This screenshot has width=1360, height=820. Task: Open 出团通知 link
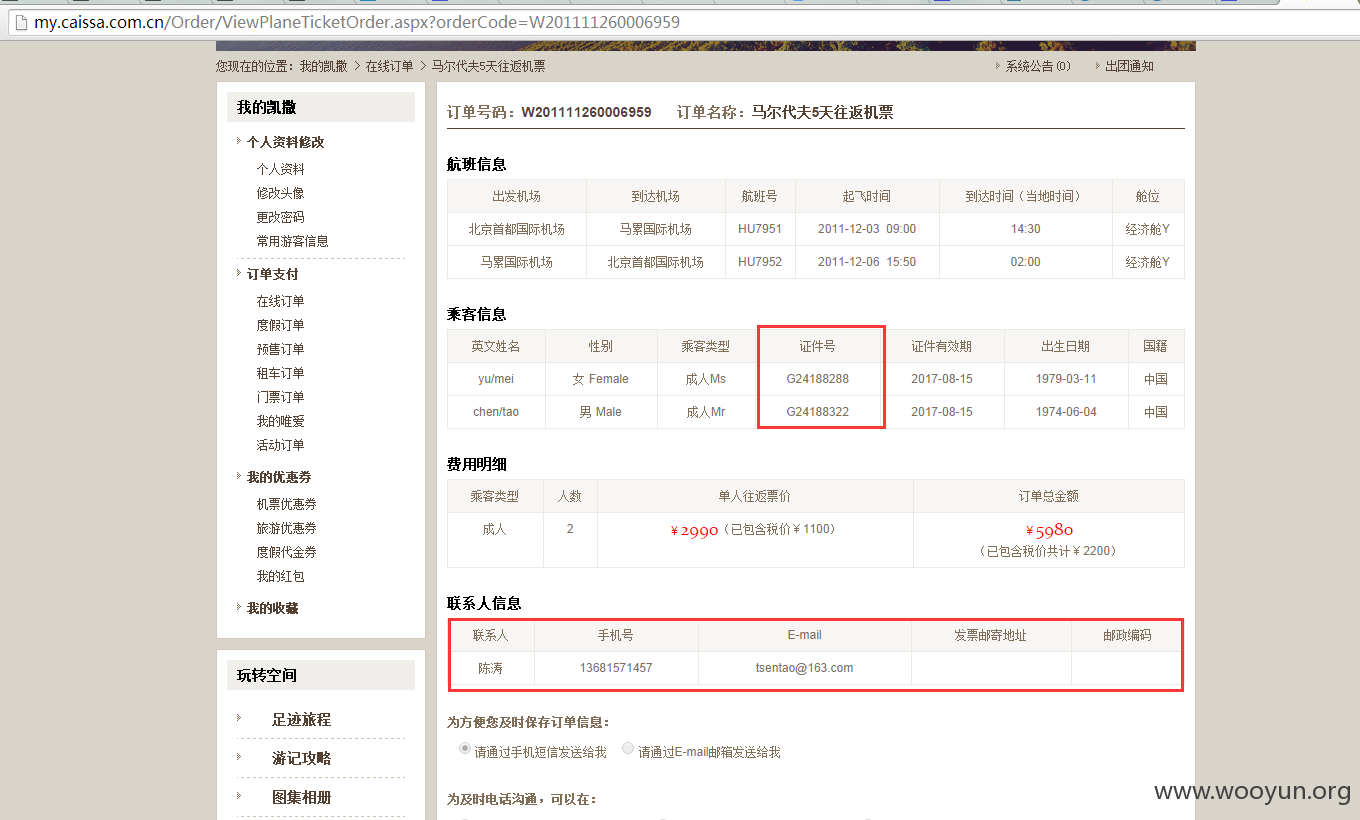pos(1129,66)
